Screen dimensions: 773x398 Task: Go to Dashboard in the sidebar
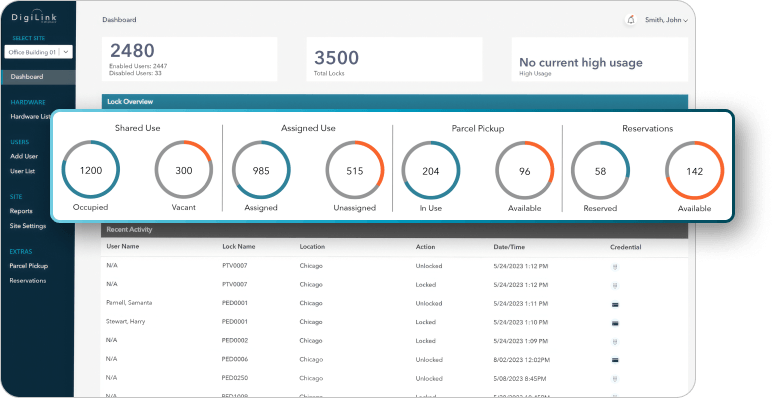pyautogui.click(x=38, y=77)
